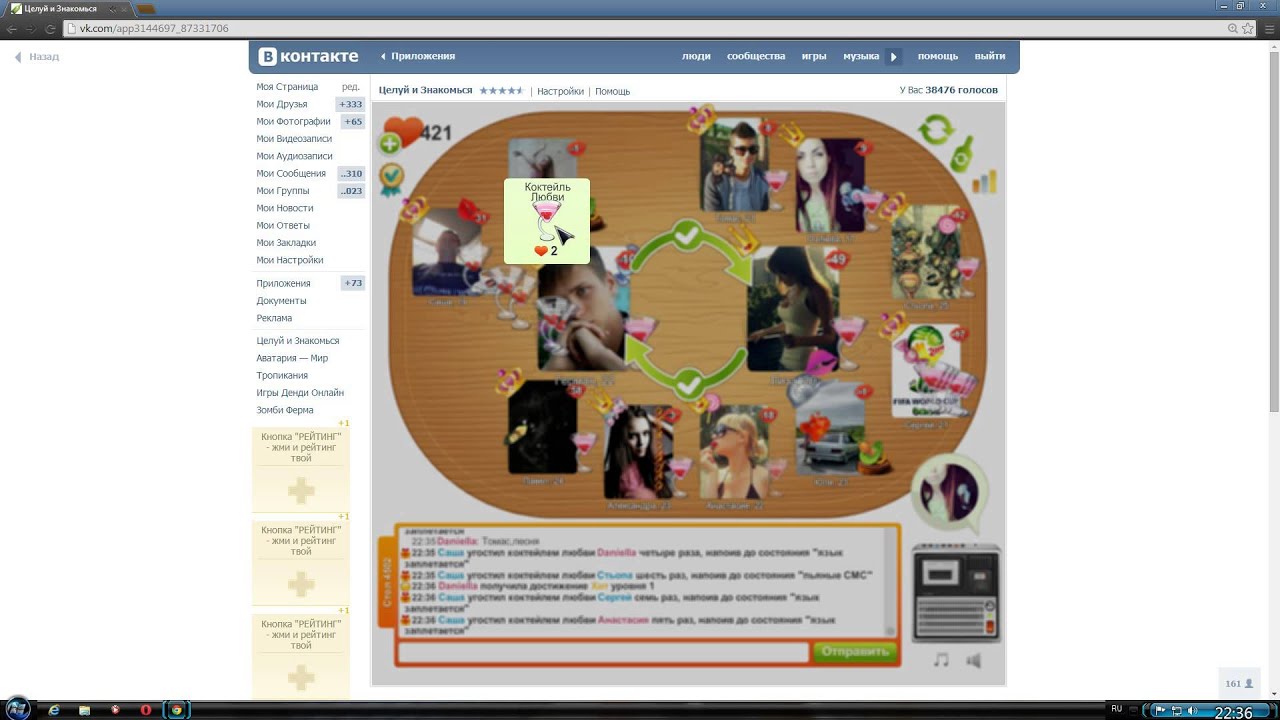Open app Настройки link

point(560,91)
